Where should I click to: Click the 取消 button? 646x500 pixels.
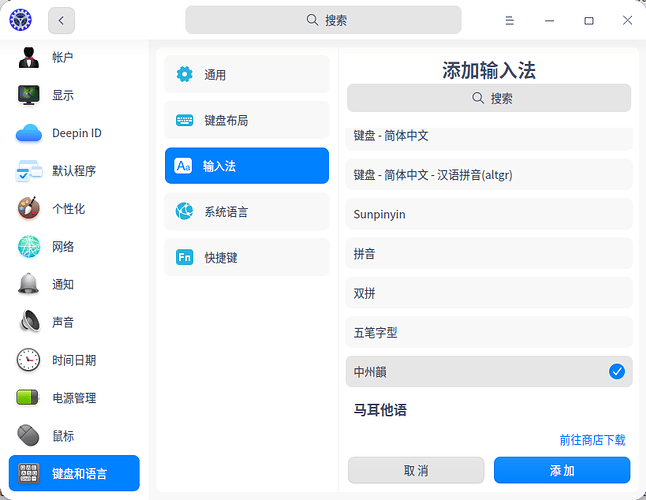pyautogui.click(x=416, y=470)
